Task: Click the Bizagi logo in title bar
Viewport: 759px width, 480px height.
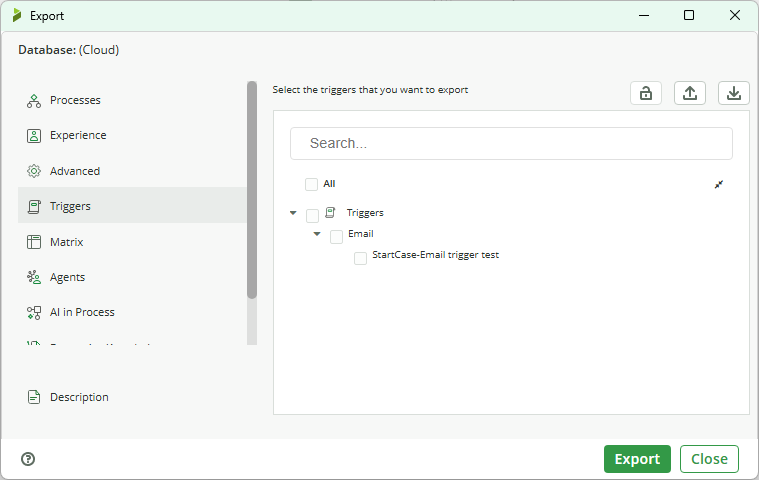Action: point(17,15)
